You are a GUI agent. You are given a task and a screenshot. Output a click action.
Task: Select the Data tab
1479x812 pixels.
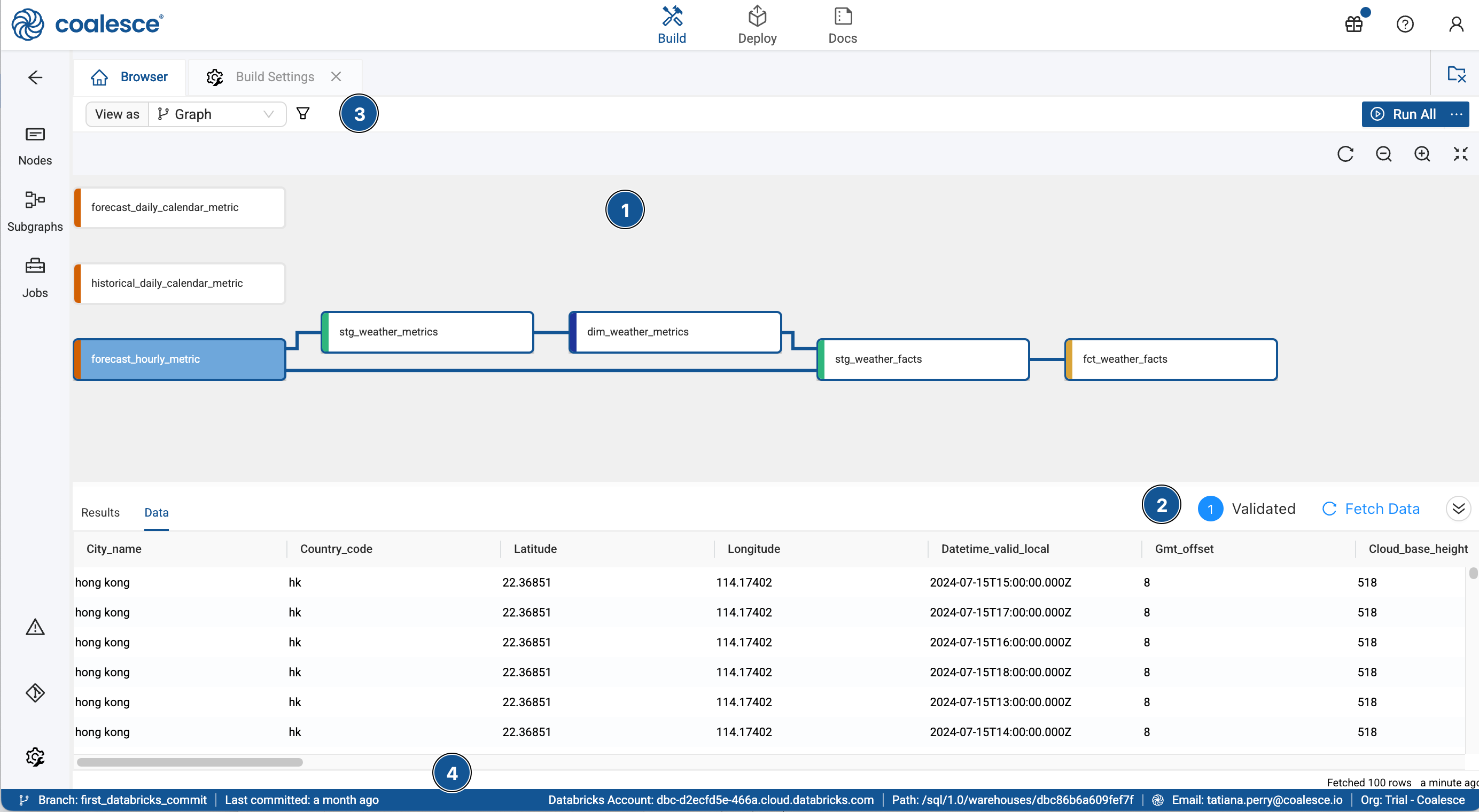coord(156,512)
